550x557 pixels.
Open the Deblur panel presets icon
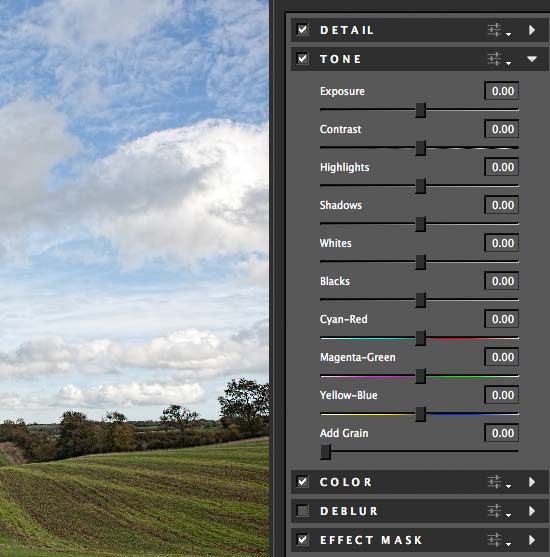[499, 511]
